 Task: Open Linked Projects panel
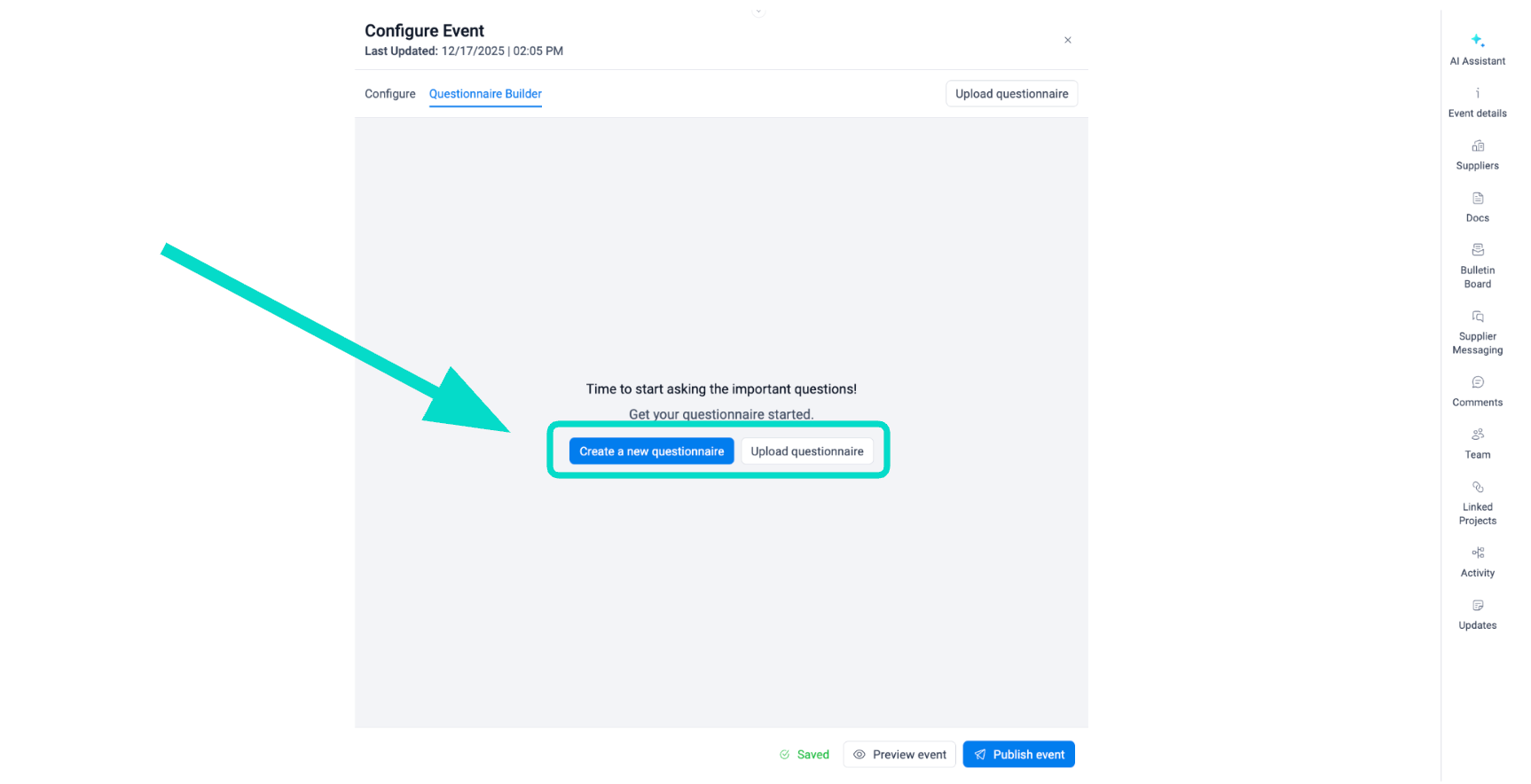[1477, 502]
